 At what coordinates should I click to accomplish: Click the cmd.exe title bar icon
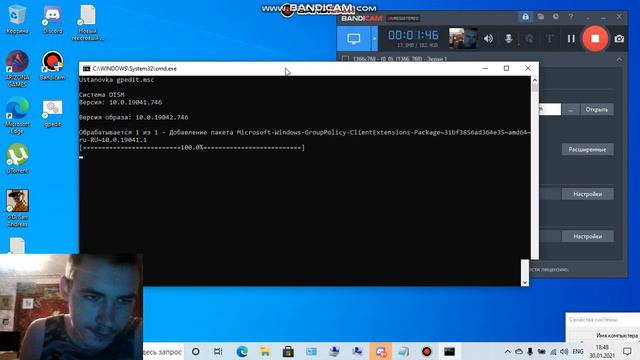(x=86, y=69)
